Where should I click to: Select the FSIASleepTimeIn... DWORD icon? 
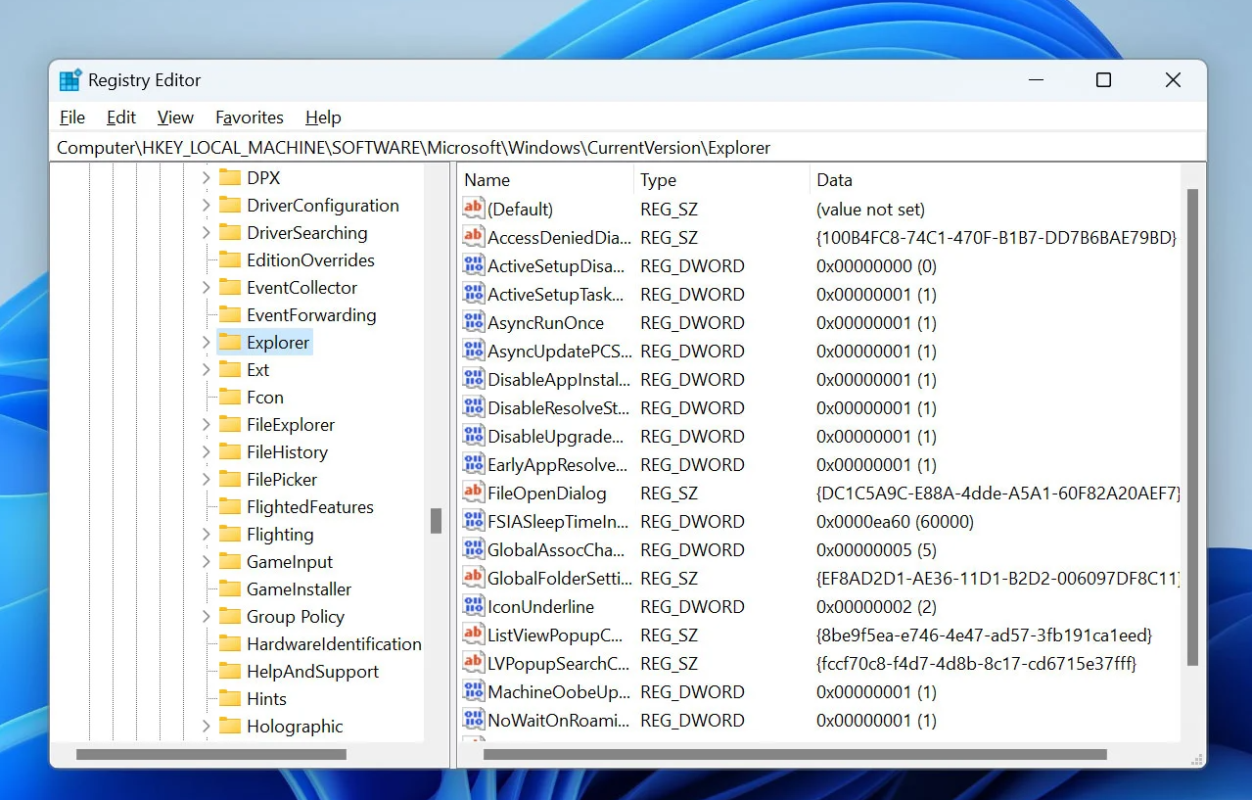coord(473,521)
